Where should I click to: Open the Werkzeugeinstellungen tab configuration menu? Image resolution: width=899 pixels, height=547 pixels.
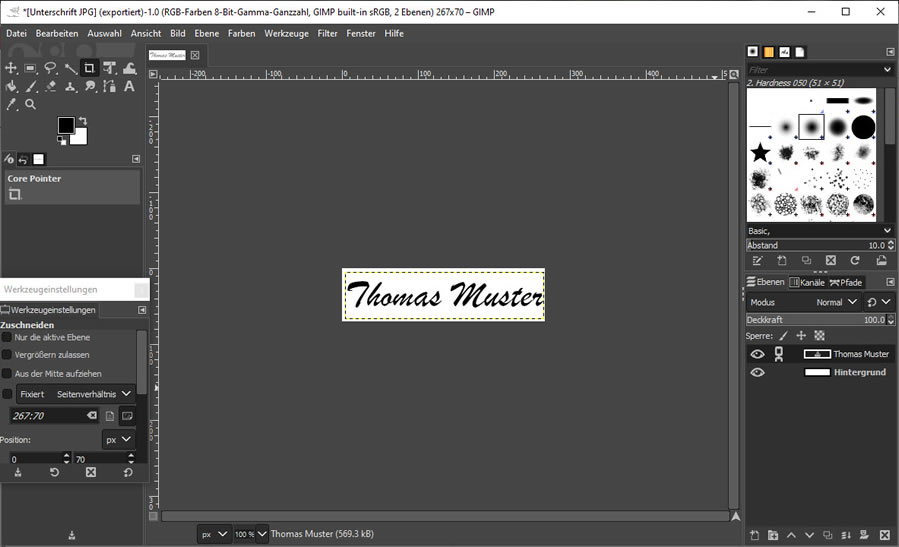(142, 310)
